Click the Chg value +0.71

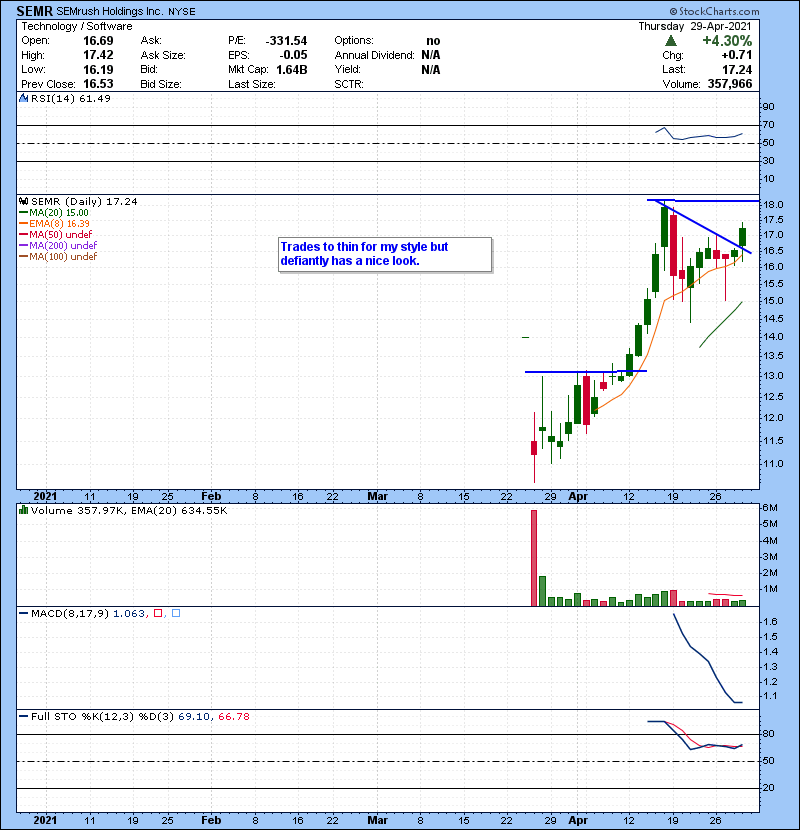(736, 55)
